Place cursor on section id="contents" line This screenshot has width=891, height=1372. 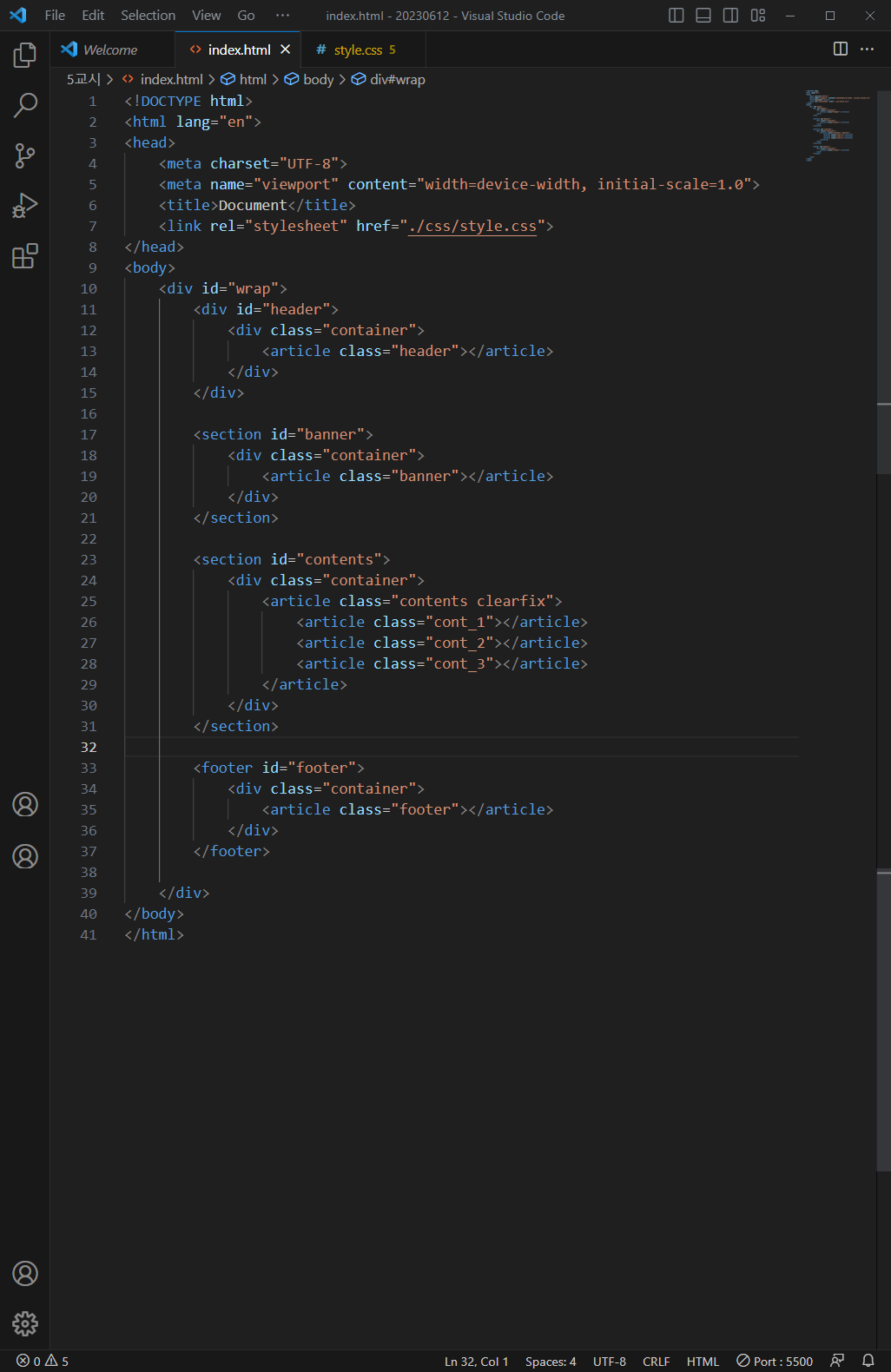[292, 559]
